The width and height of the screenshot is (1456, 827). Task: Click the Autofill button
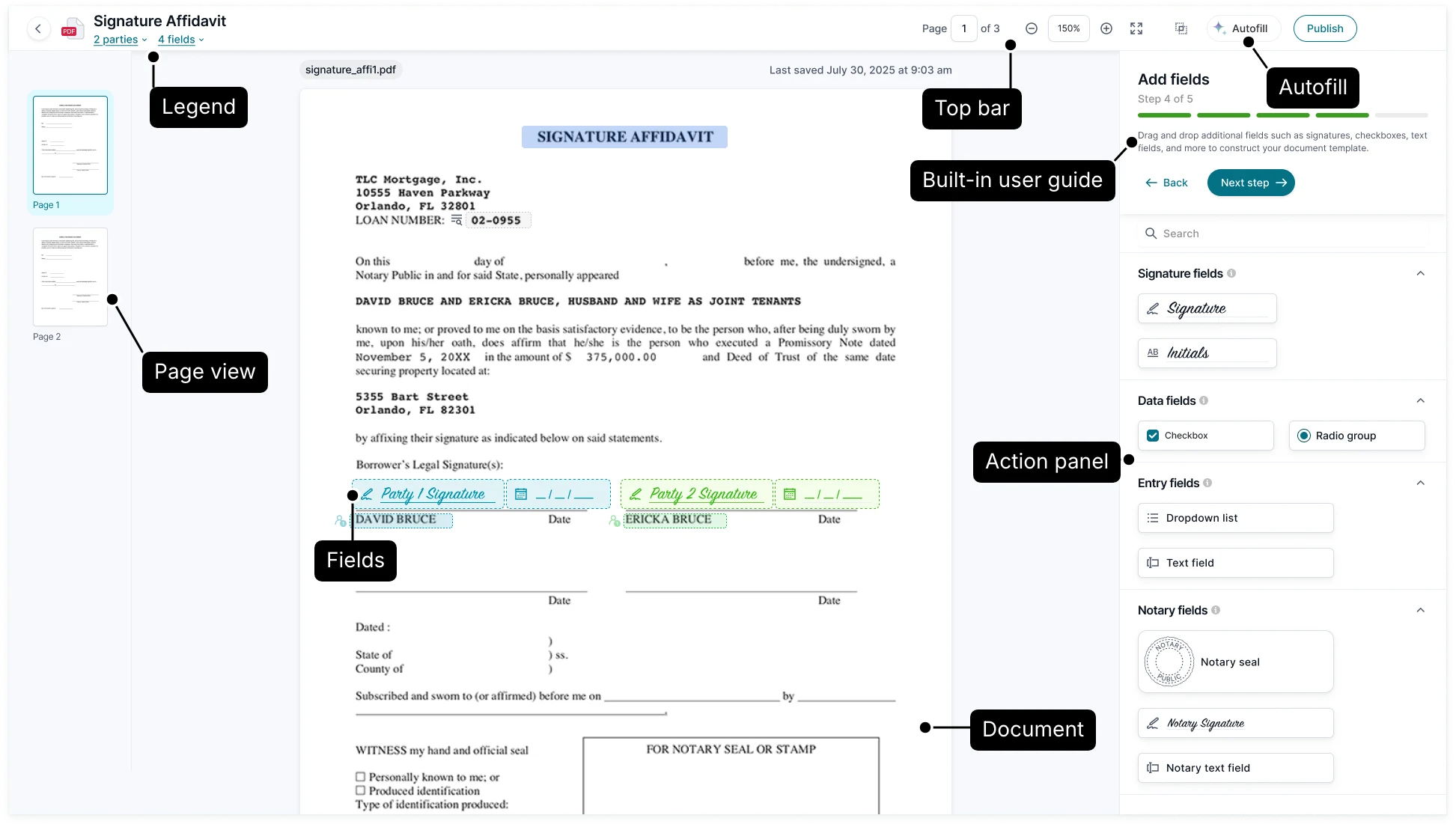1243,28
